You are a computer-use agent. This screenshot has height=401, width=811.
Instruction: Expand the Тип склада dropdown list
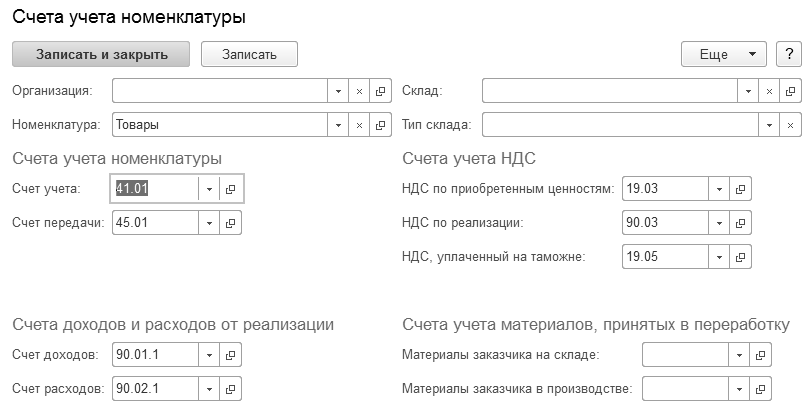[770, 126]
